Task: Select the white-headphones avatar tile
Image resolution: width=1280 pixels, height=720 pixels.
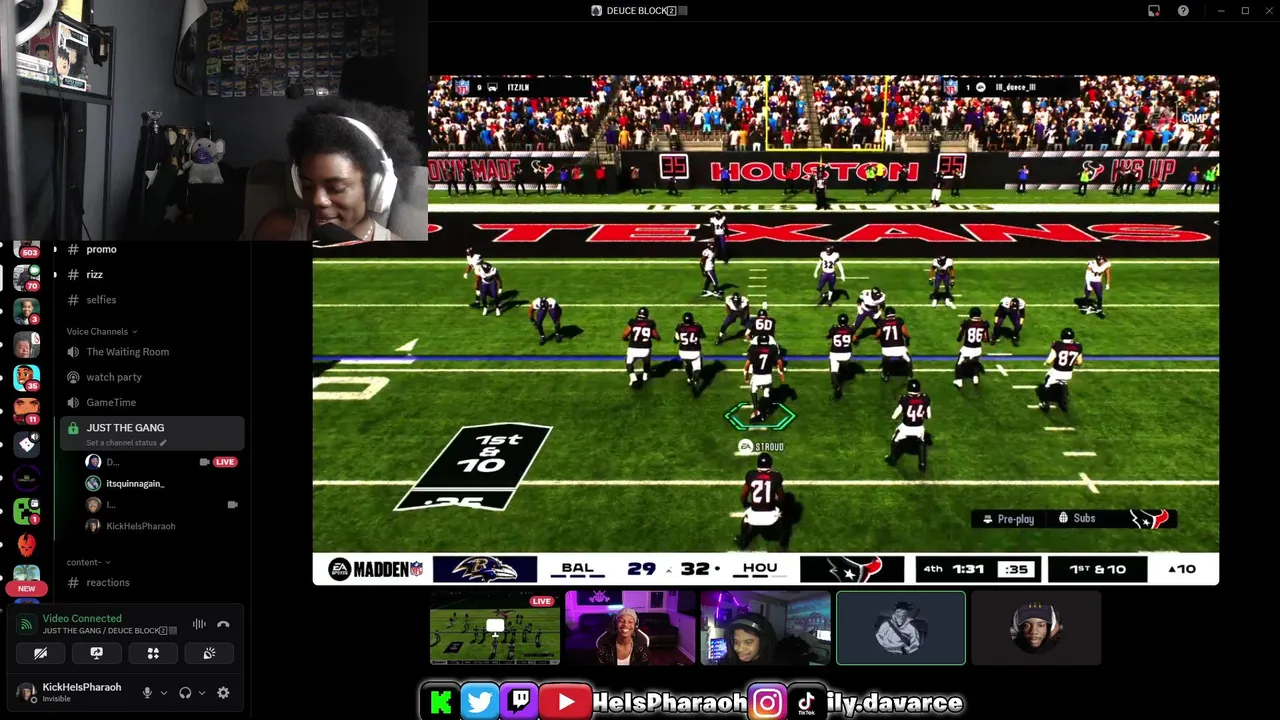Action: [1036, 628]
